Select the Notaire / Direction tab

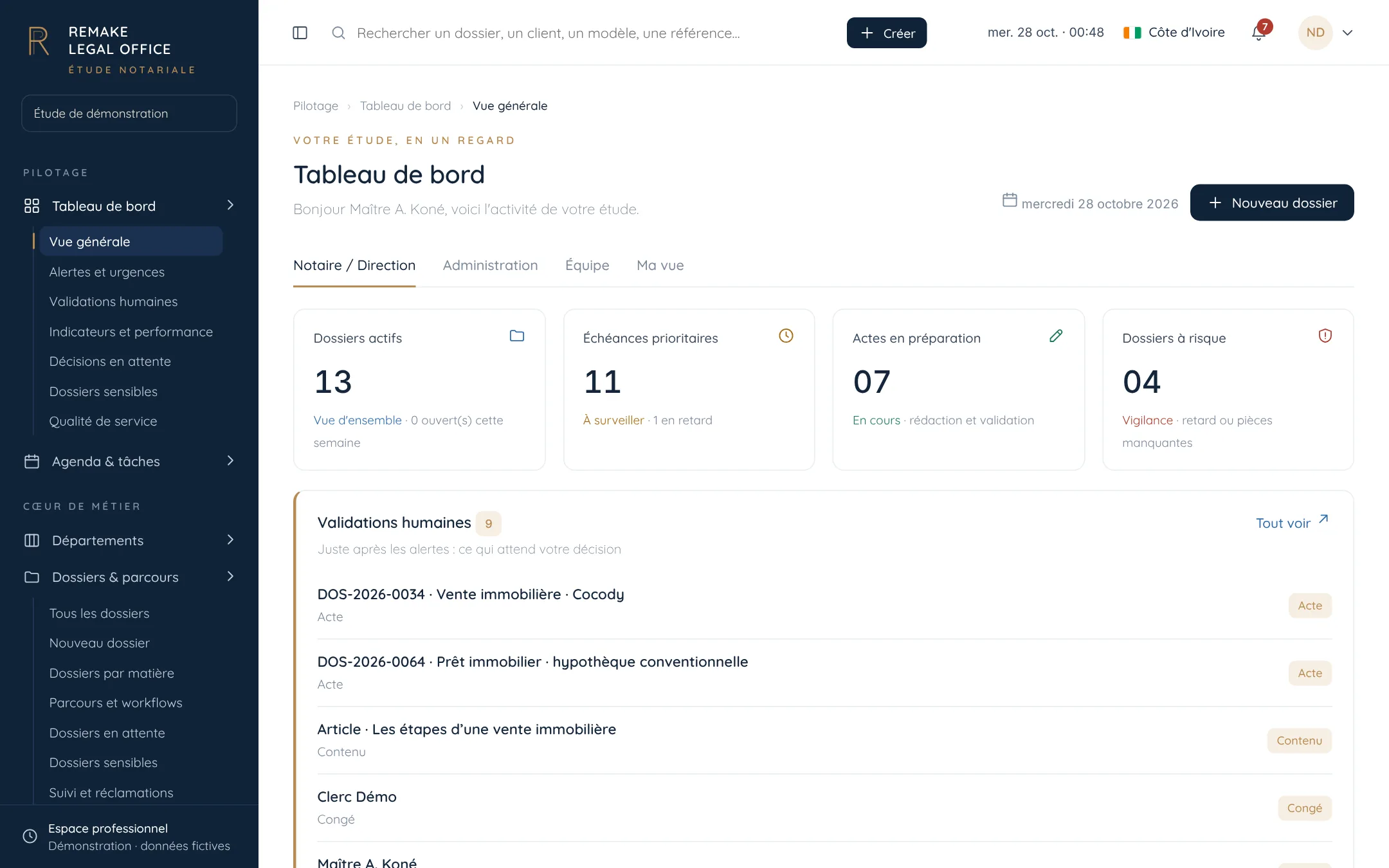pyautogui.click(x=354, y=266)
